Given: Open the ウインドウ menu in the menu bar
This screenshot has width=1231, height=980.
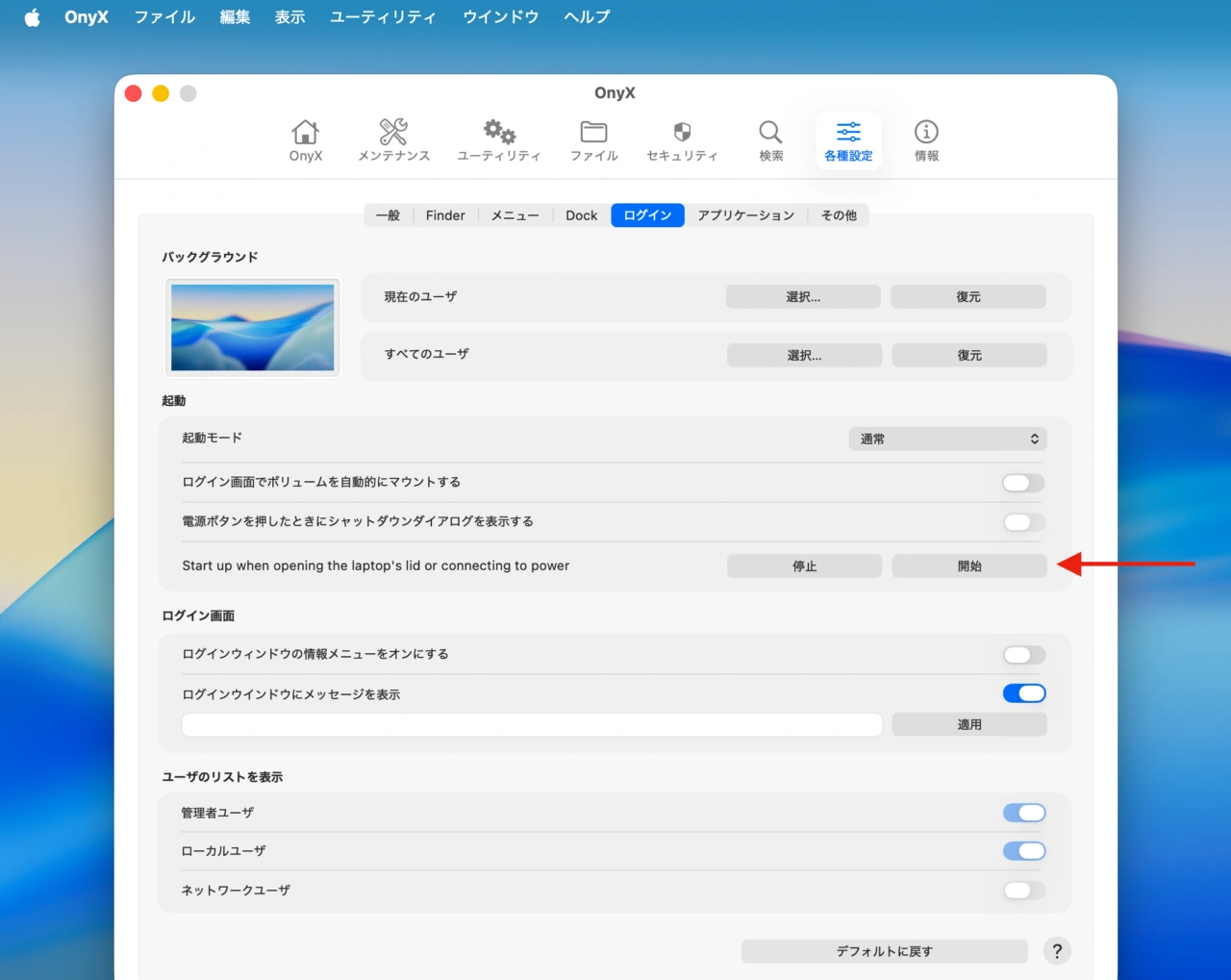Looking at the screenshot, I should (499, 16).
